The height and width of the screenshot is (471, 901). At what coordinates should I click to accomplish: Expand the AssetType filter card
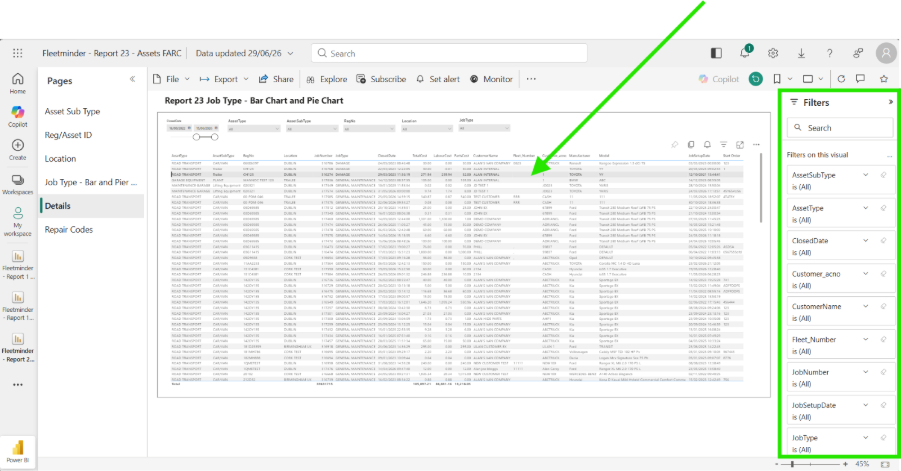click(x=865, y=208)
